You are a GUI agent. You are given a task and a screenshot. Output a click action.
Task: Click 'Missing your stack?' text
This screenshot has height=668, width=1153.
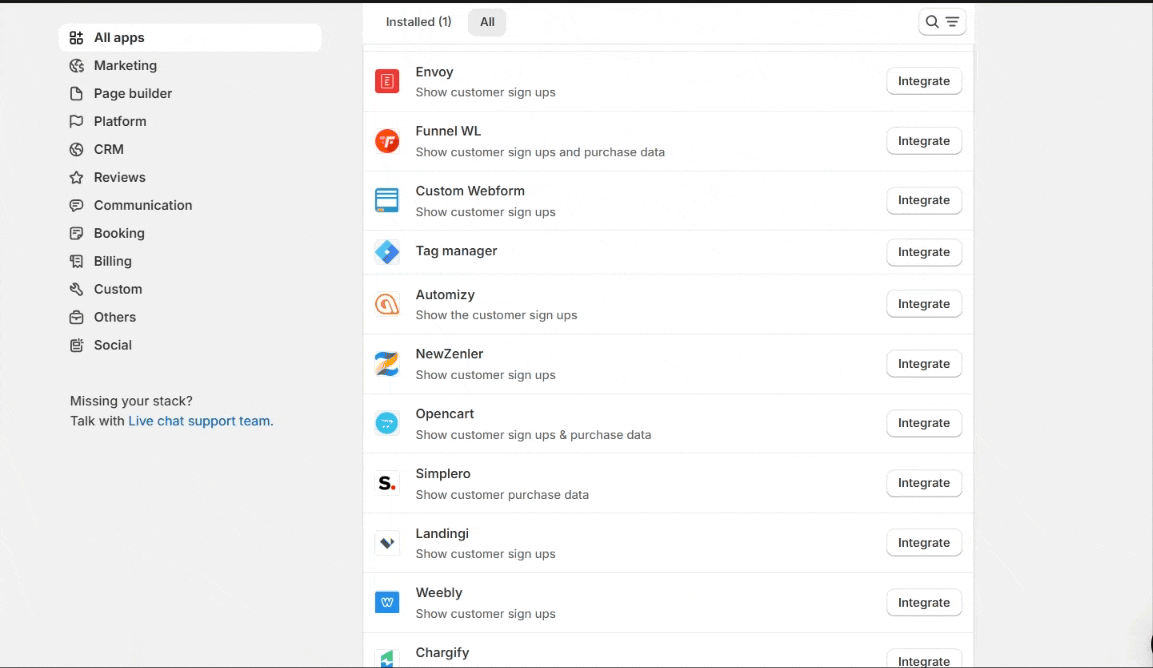point(131,401)
